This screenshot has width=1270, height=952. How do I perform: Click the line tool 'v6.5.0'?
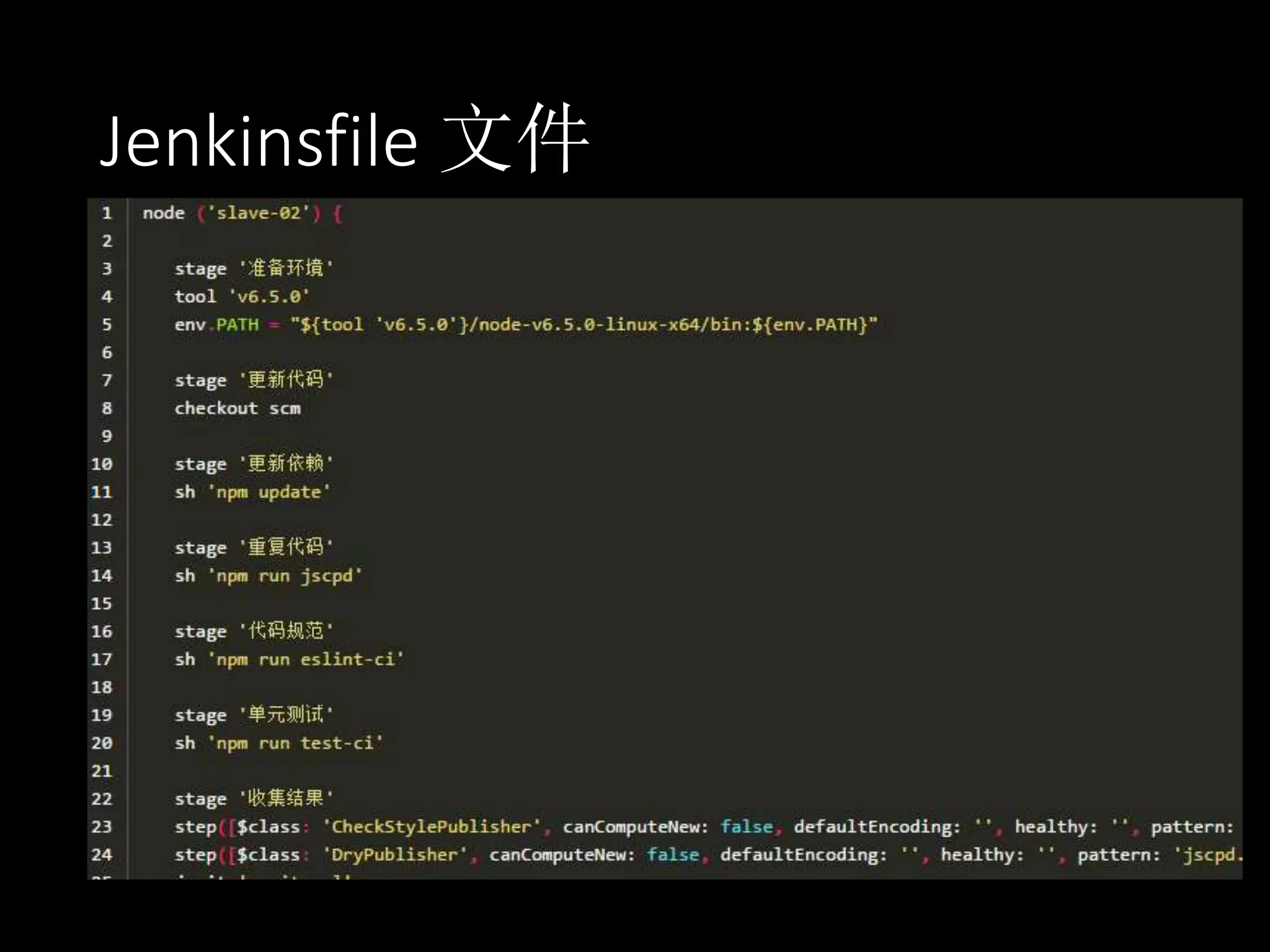tap(241, 296)
